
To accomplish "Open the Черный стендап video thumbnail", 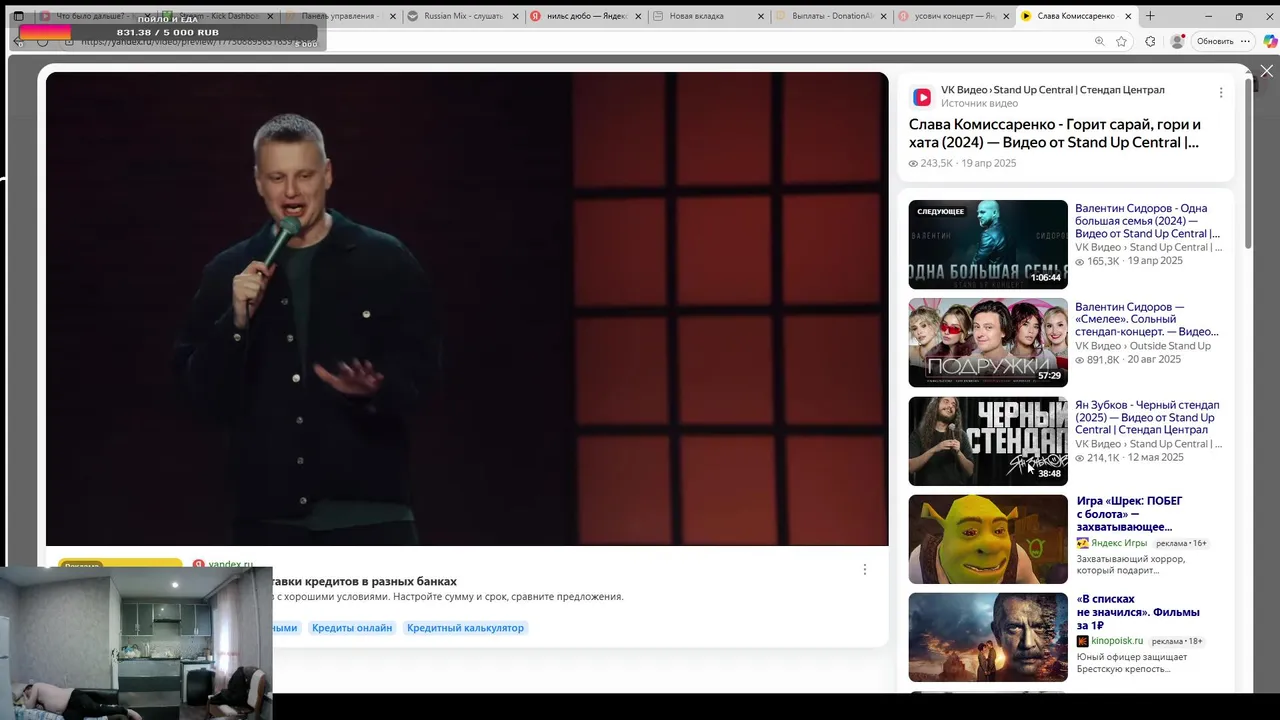I will (x=988, y=441).
